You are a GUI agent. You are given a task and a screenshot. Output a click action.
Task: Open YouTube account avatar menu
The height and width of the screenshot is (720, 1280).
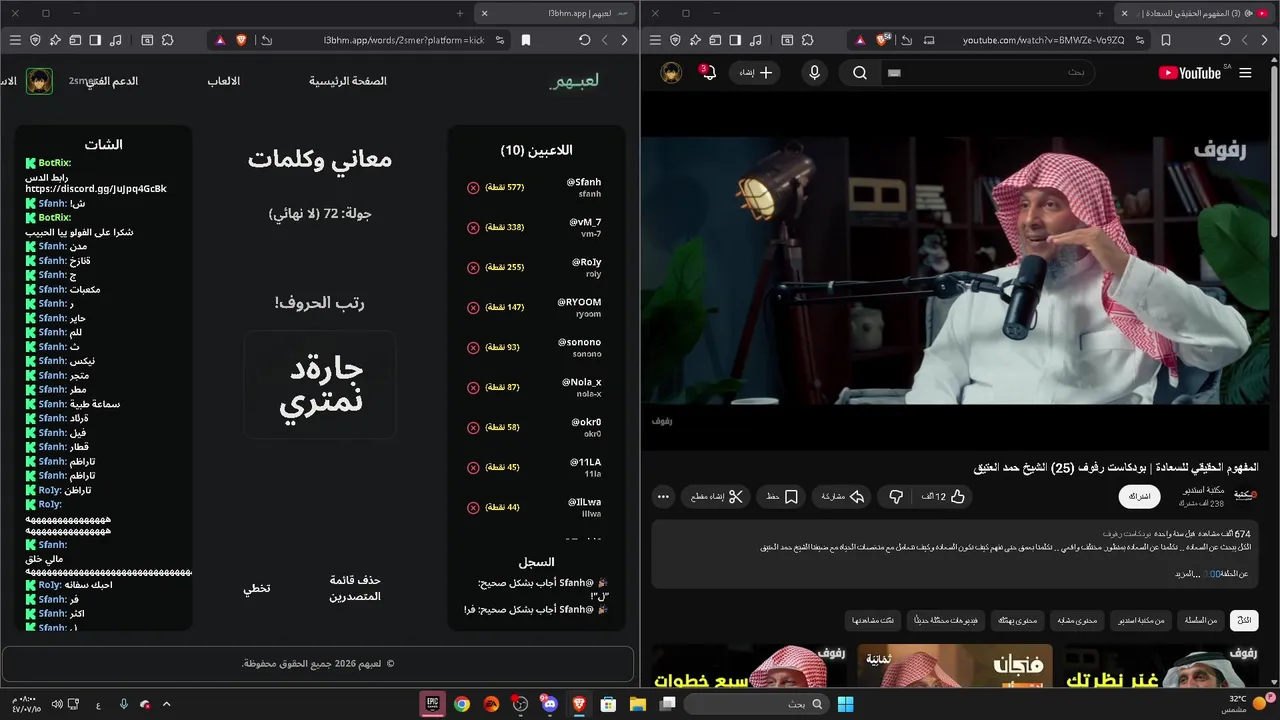672,73
